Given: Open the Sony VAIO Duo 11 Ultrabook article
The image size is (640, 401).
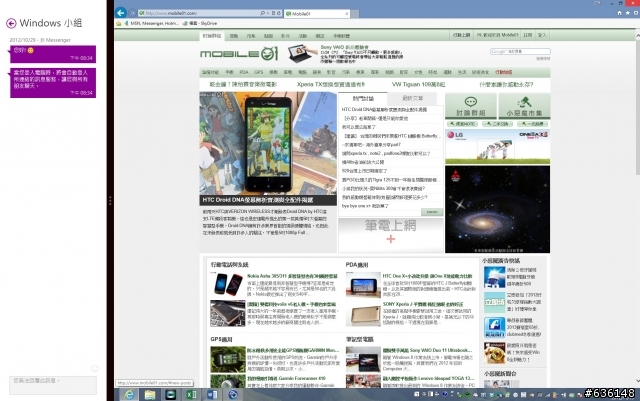Looking at the screenshot, I should (427, 350).
